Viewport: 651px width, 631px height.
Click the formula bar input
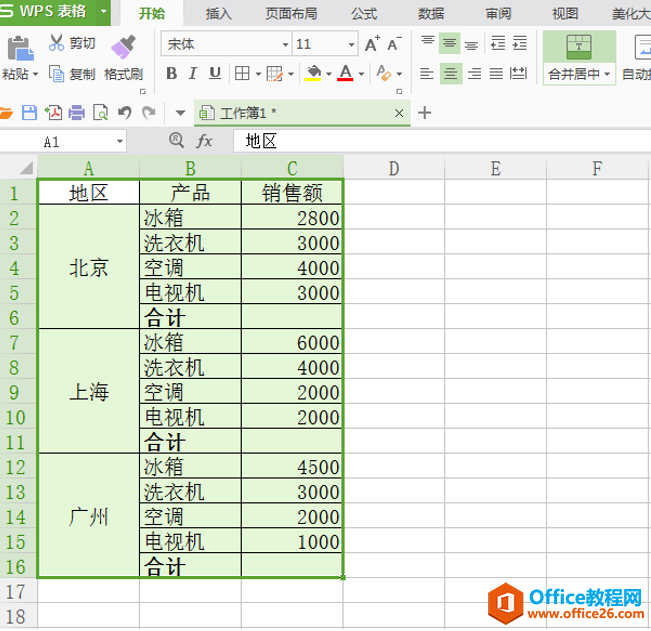point(442,141)
